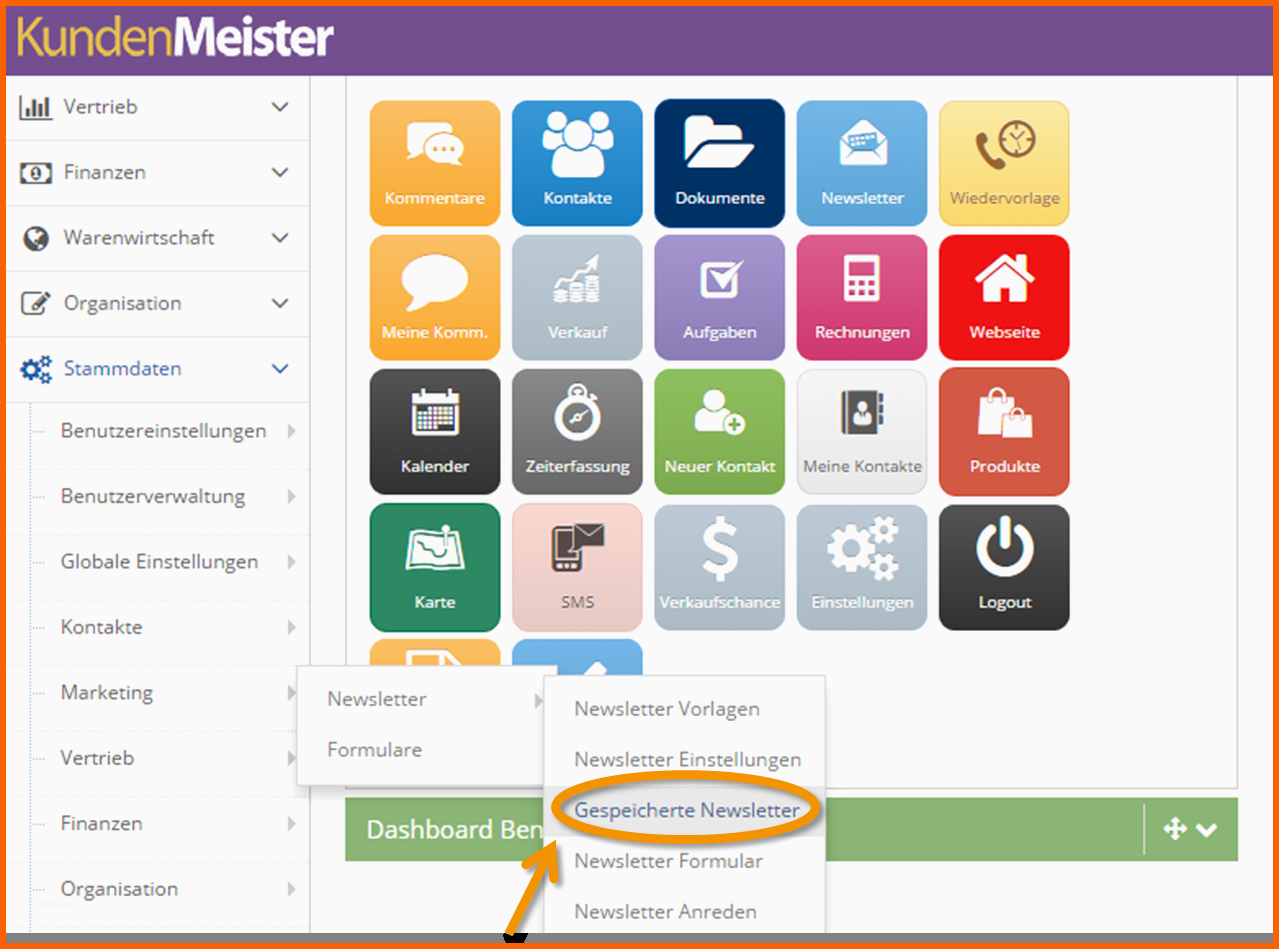Click the Logout power tile
The image size is (1279, 949).
1004,567
